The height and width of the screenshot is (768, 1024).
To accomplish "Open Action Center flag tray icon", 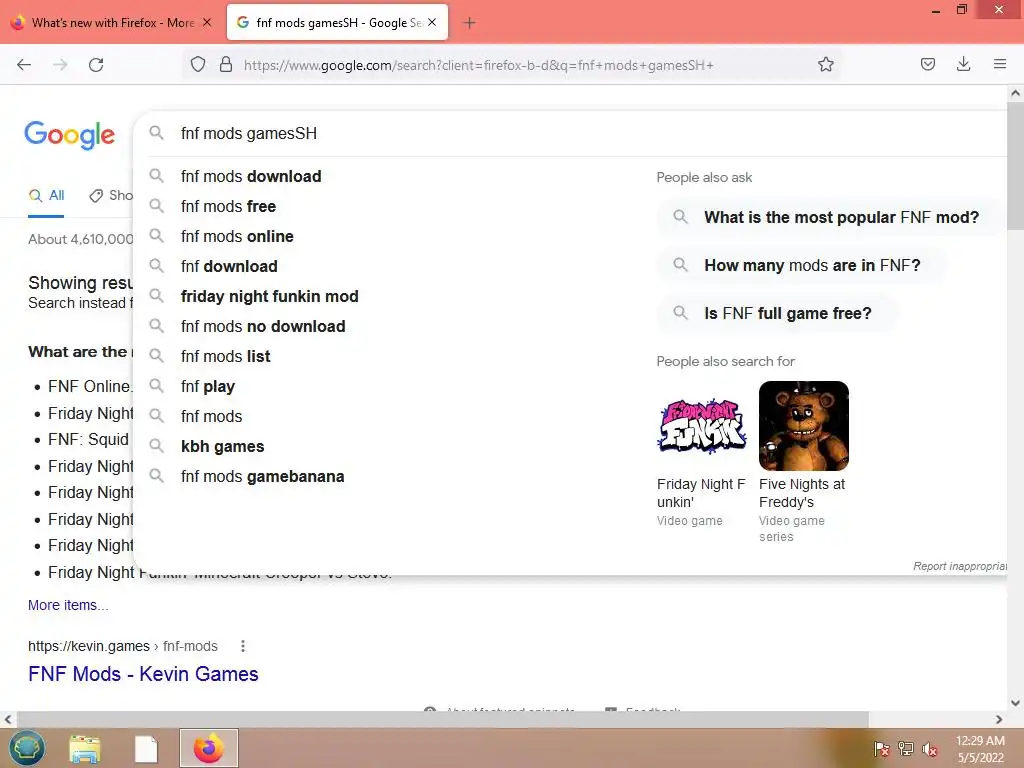I will [x=881, y=748].
